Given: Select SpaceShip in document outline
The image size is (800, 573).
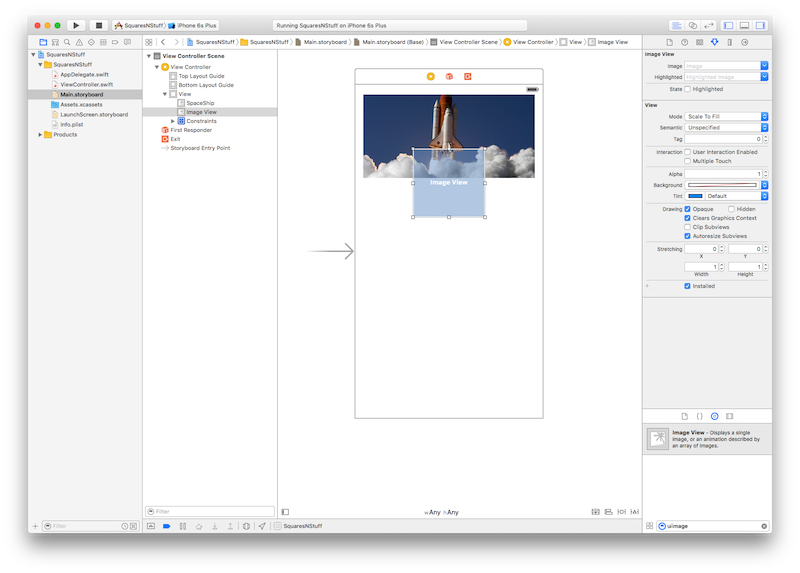Looking at the screenshot, I should click(200, 103).
